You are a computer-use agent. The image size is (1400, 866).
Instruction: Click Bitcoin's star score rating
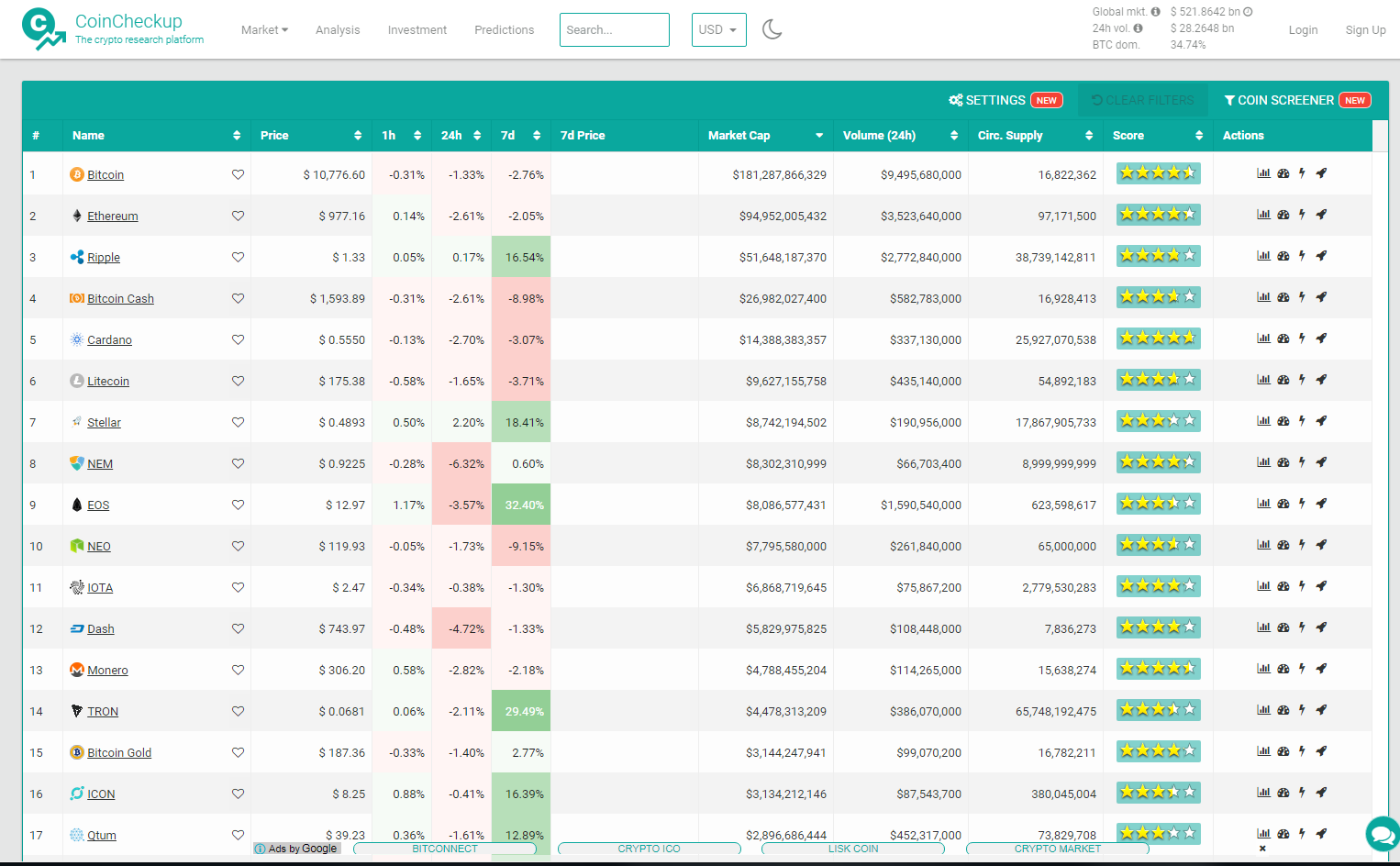click(1158, 172)
